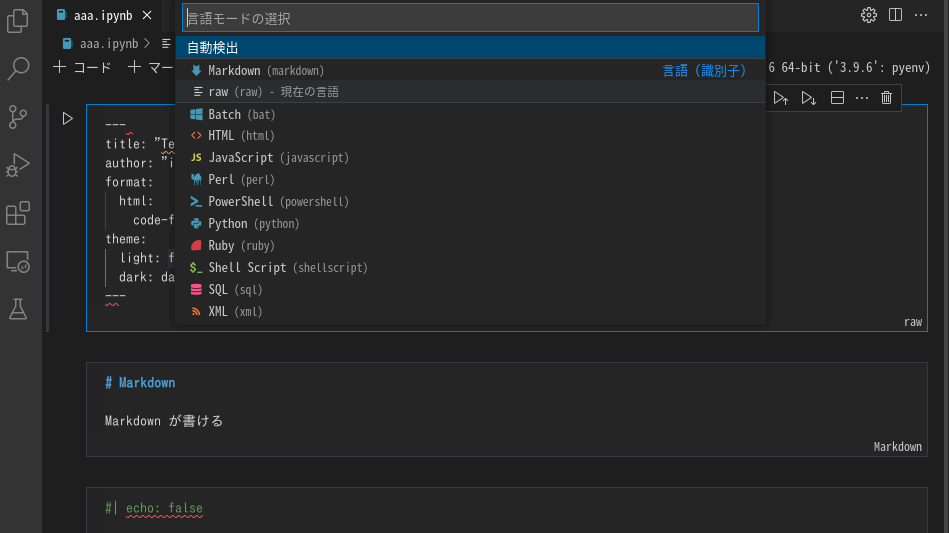Add a new code cell
This screenshot has width=949, height=533.
(x=82, y=67)
